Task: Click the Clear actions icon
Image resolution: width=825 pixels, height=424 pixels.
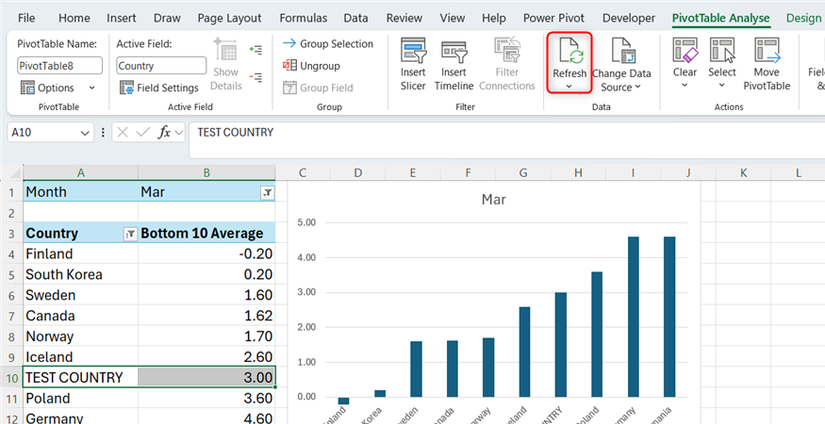Action: pos(685,51)
